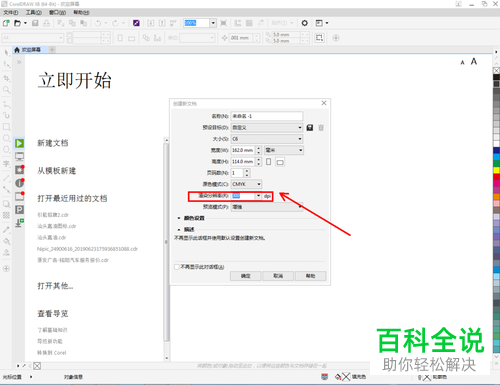Viewport: 500px width, 385px height.
Task: Click the quick customize plus at toolbox bottom
Action: [x=6, y=269]
